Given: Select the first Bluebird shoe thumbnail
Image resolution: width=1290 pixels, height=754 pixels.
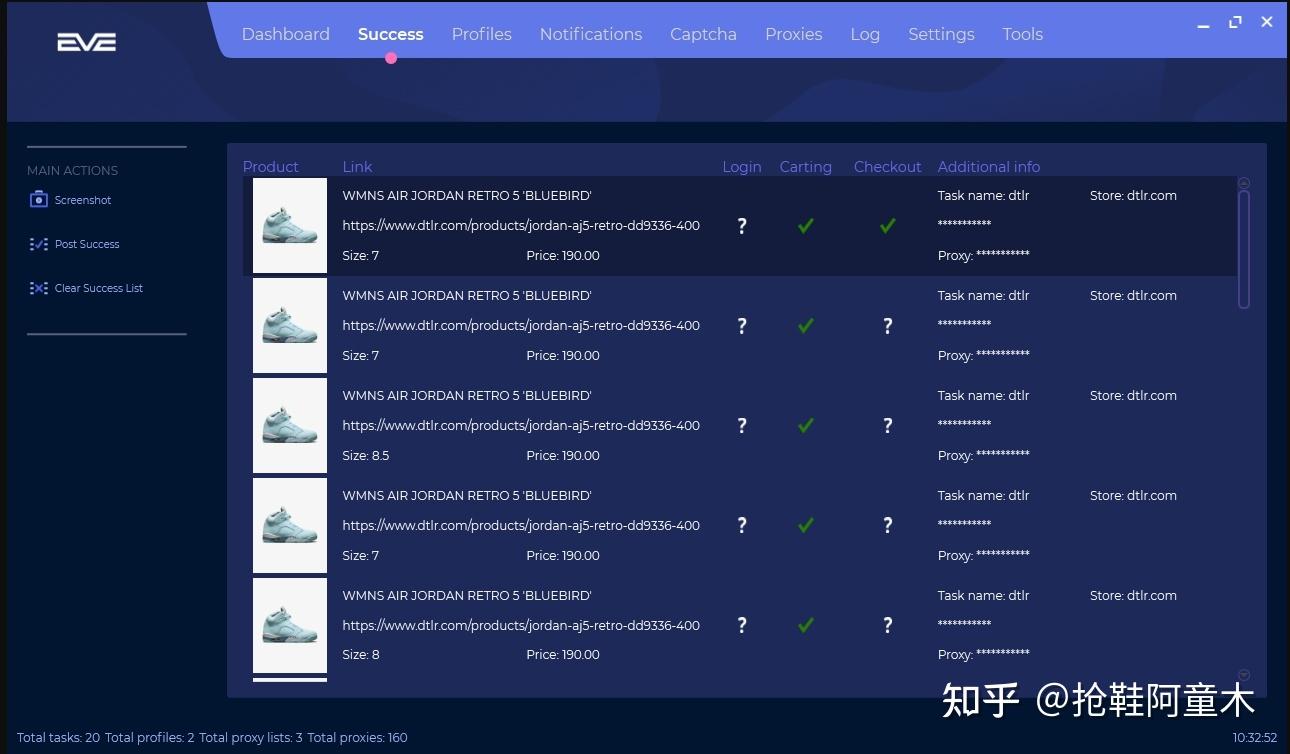Looking at the screenshot, I should [x=290, y=225].
